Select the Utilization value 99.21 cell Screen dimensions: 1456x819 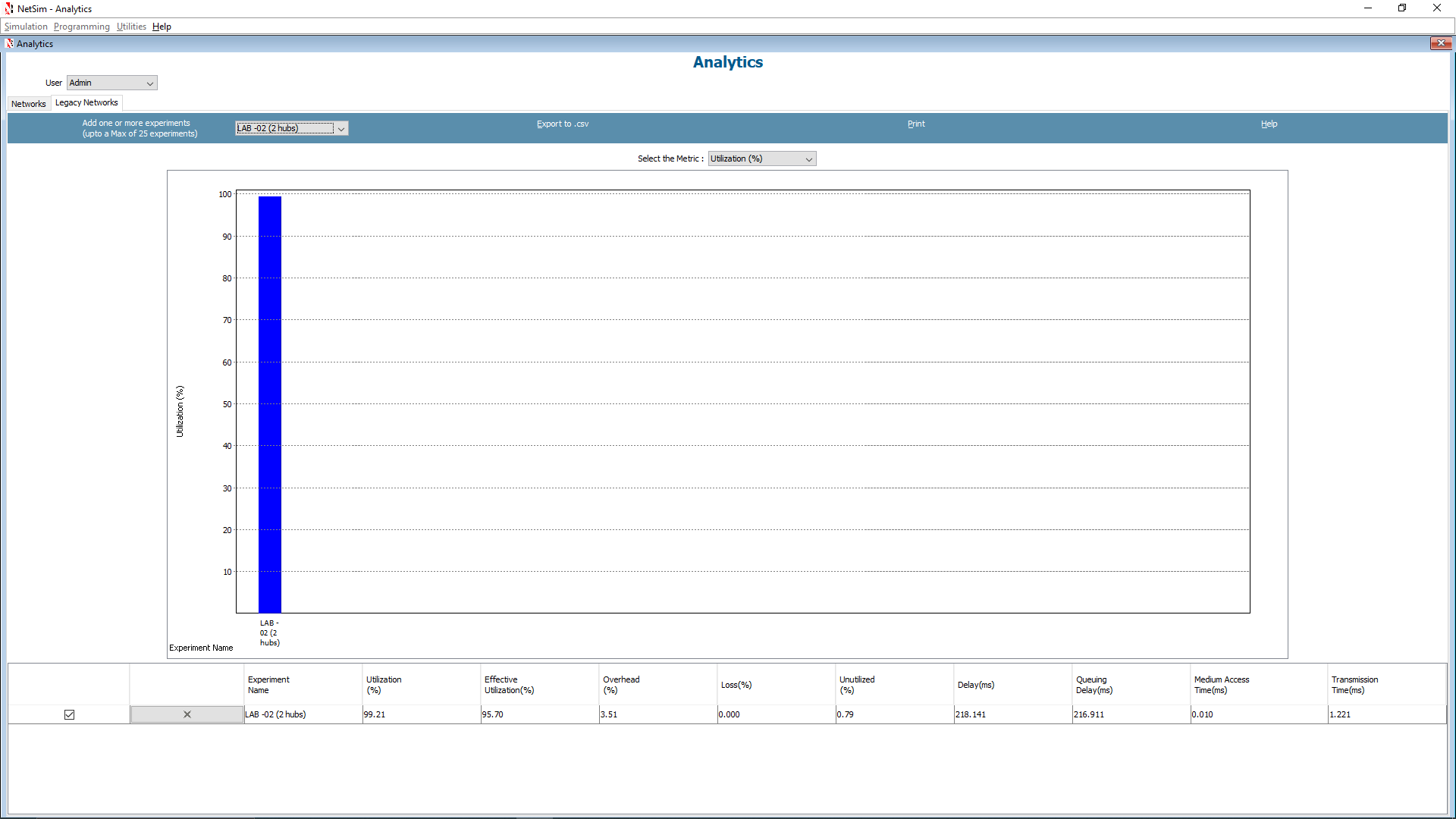pos(422,714)
